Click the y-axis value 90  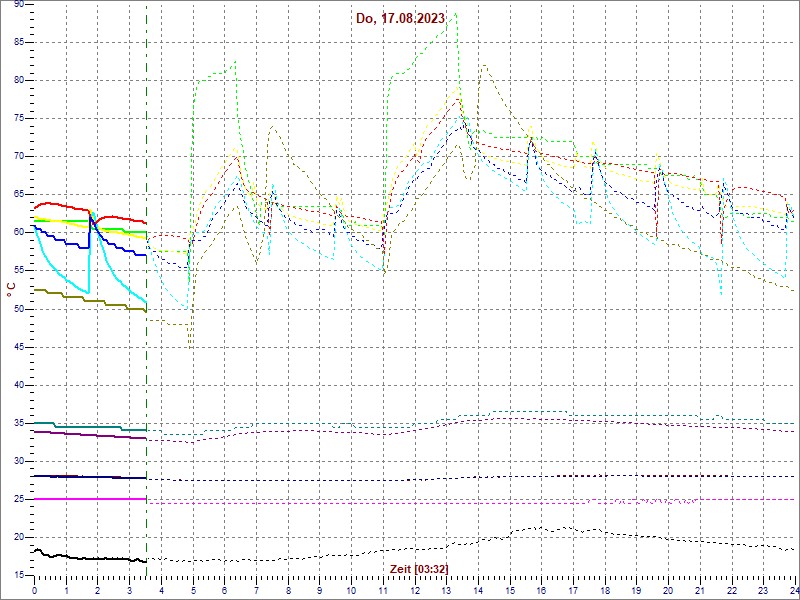click(x=18, y=5)
